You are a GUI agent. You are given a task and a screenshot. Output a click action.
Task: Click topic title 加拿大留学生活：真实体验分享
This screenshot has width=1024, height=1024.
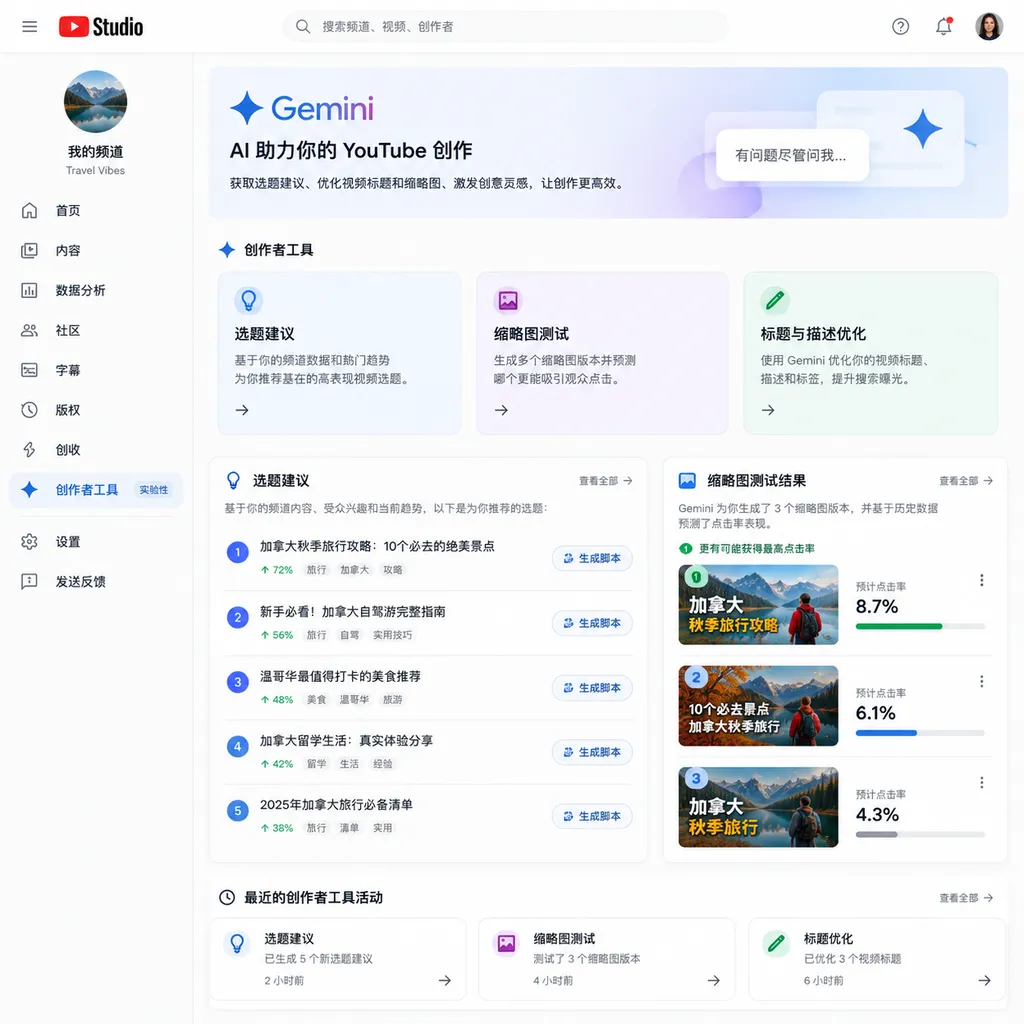click(346, 741)
